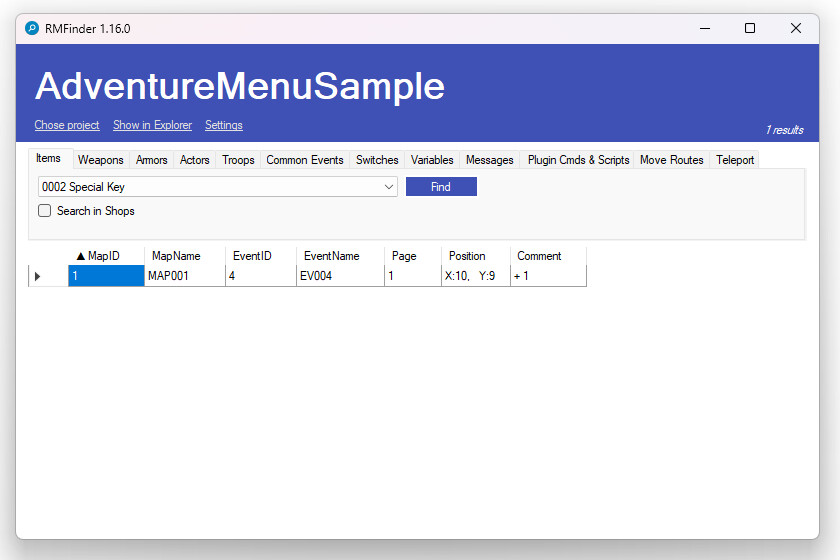Viewport: 840px width, 560px height.
Task: Switch to the Switches tab
Action: coord(377,160)
